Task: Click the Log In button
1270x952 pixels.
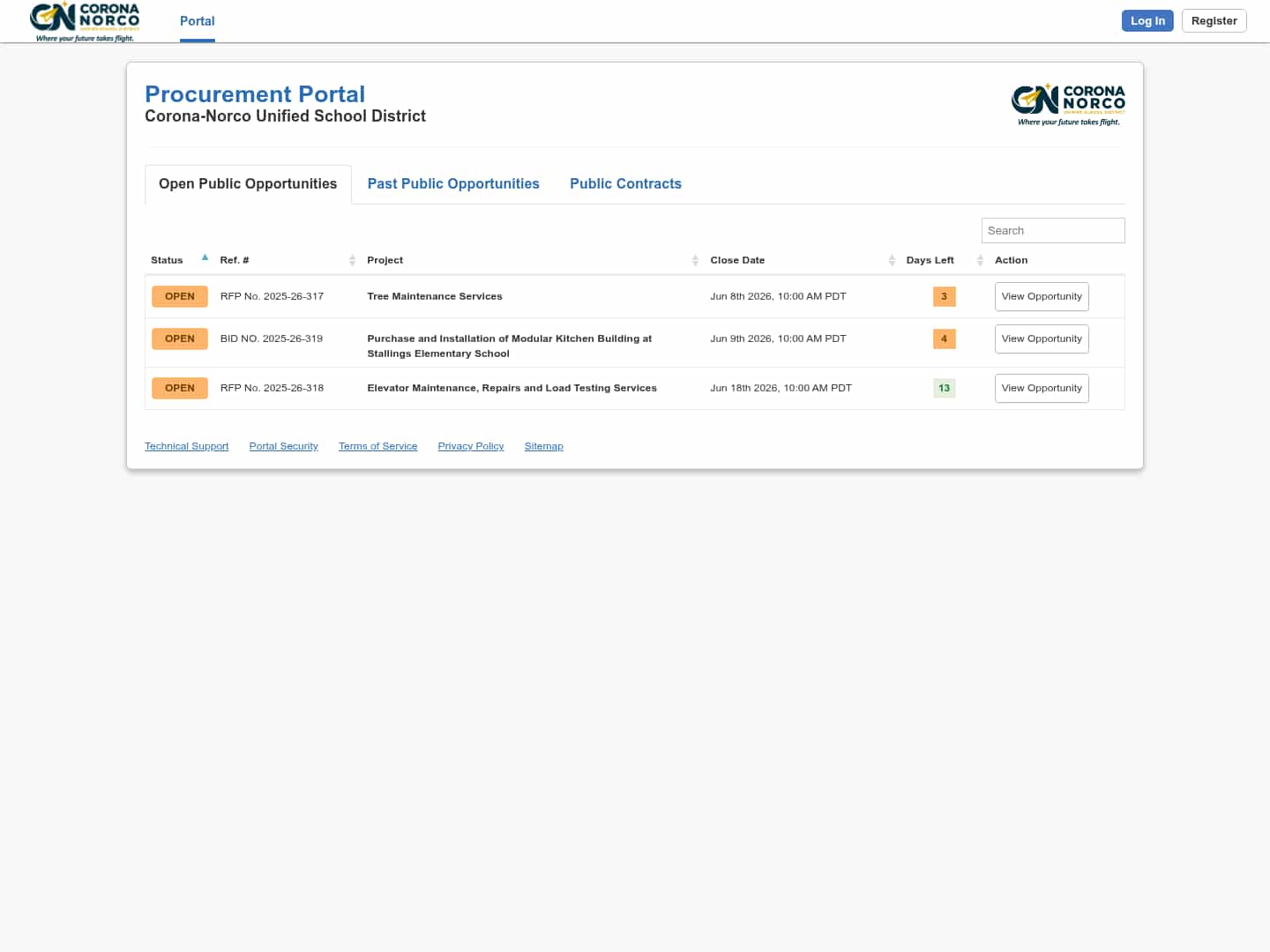Action: [x=1147, y=21]
